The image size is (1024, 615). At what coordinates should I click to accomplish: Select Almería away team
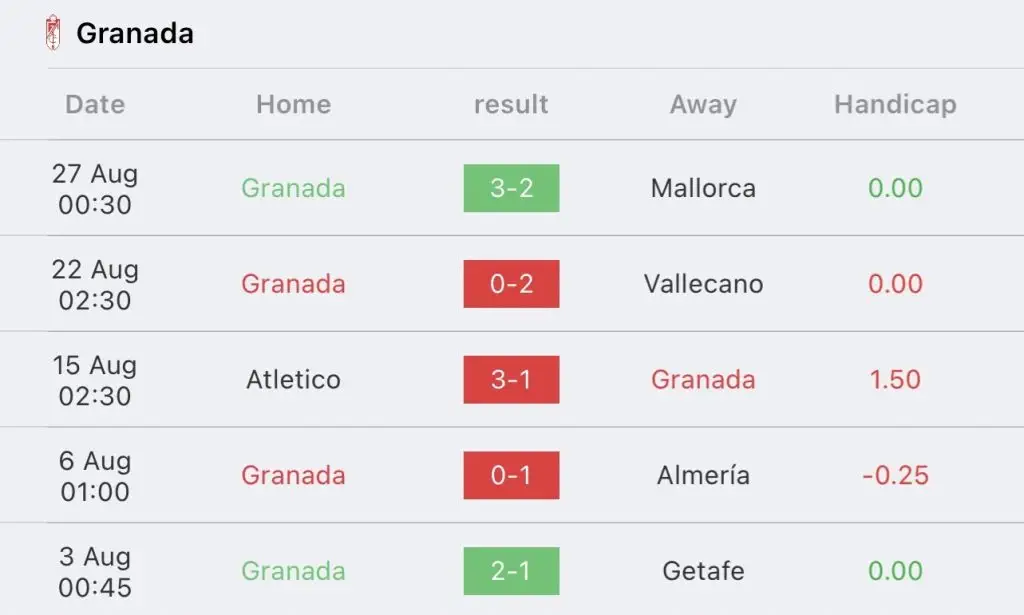[x=703, y=475]
